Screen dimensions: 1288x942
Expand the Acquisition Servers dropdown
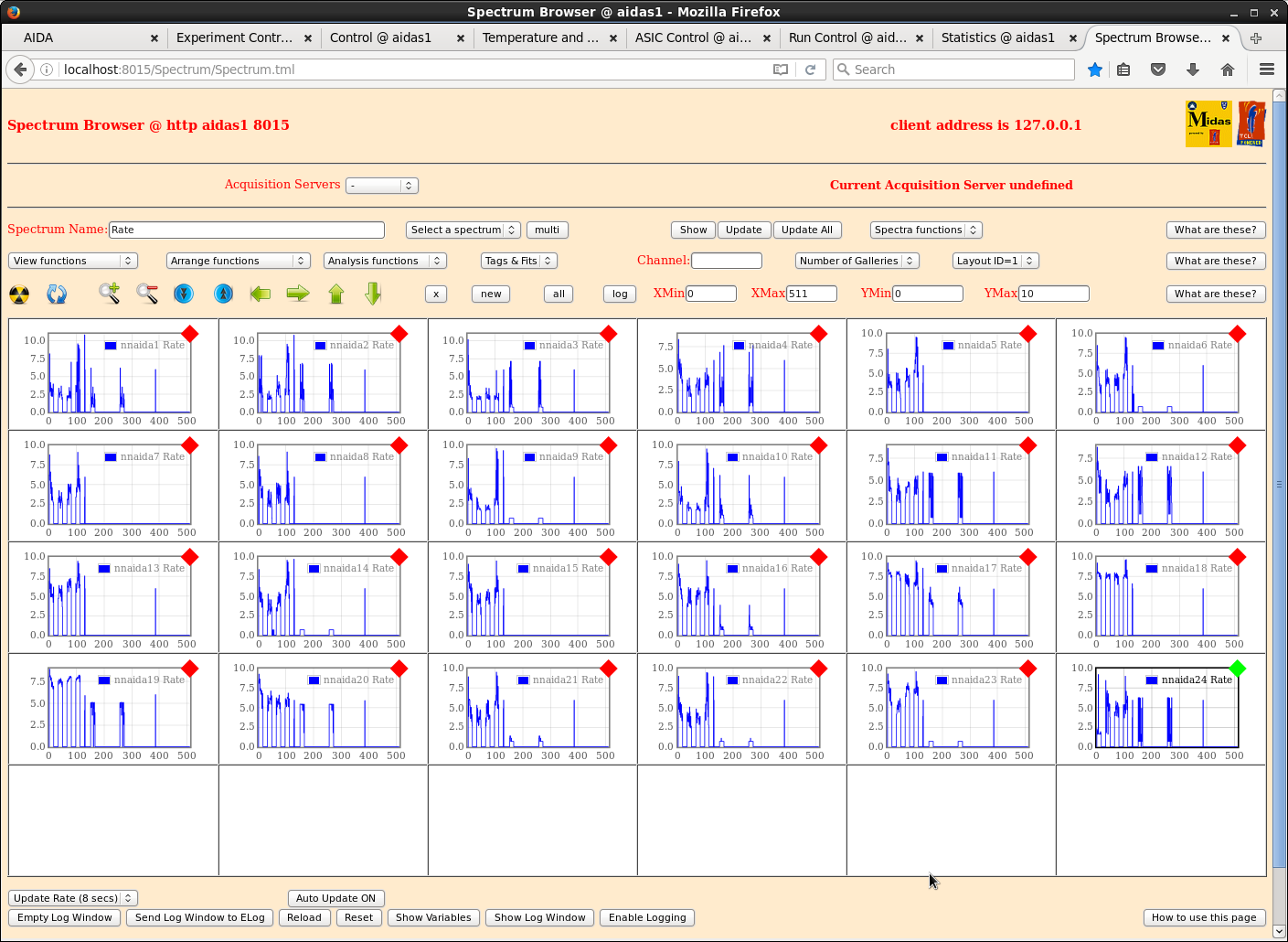[x=381, y=186]
